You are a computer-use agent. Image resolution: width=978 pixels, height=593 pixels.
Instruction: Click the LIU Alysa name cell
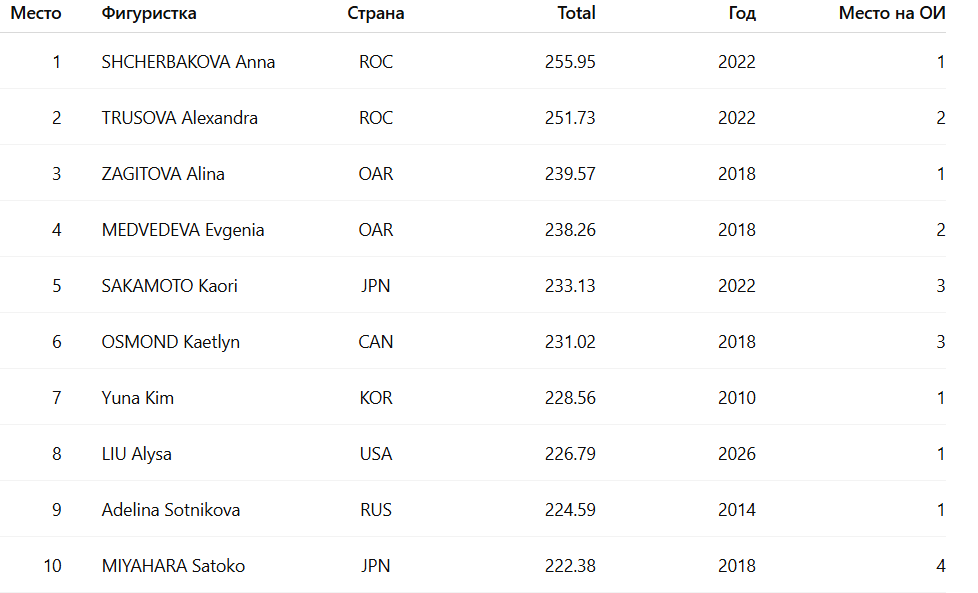pos(136,454)
